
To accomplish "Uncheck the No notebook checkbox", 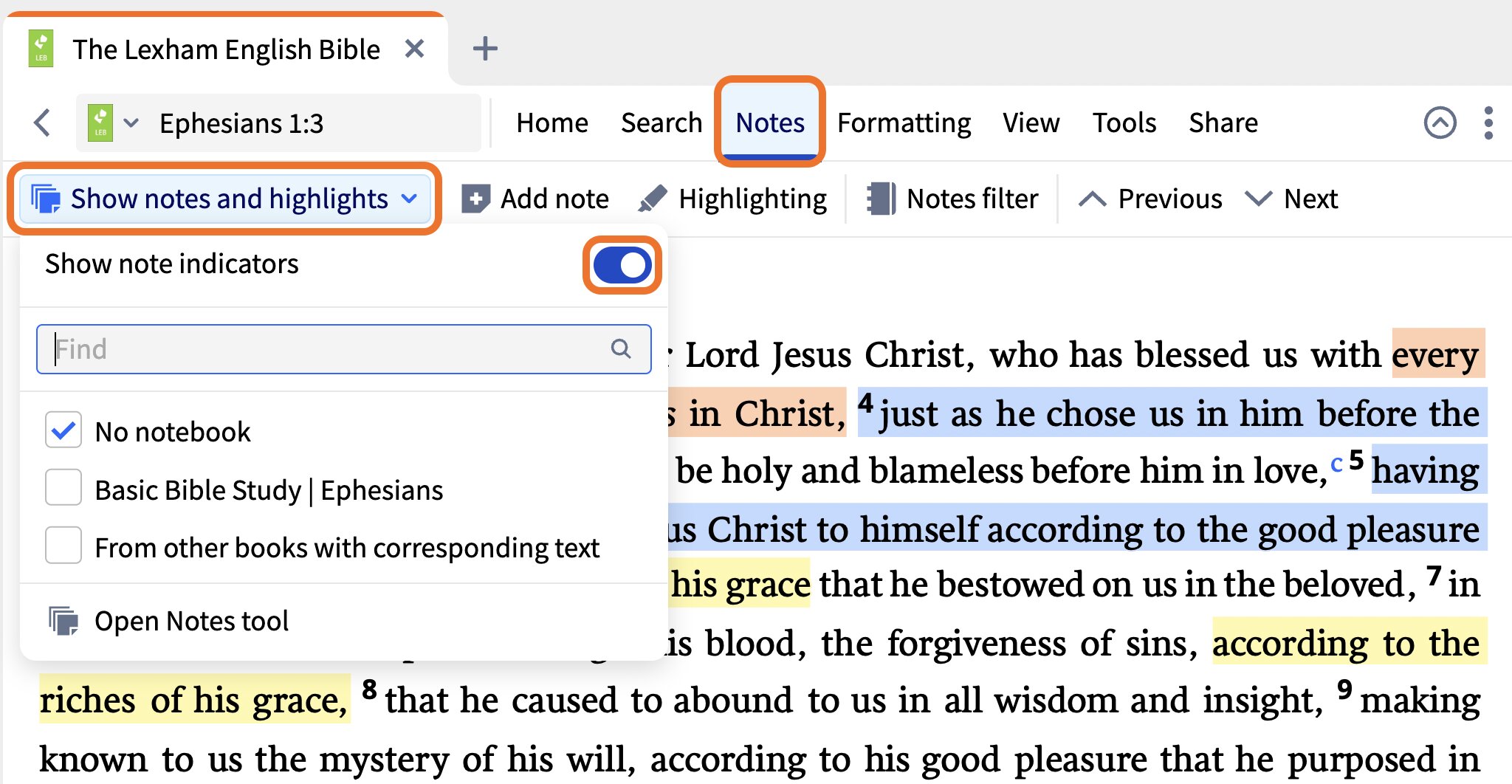I will pyautogui.click(x=63, y=430).
